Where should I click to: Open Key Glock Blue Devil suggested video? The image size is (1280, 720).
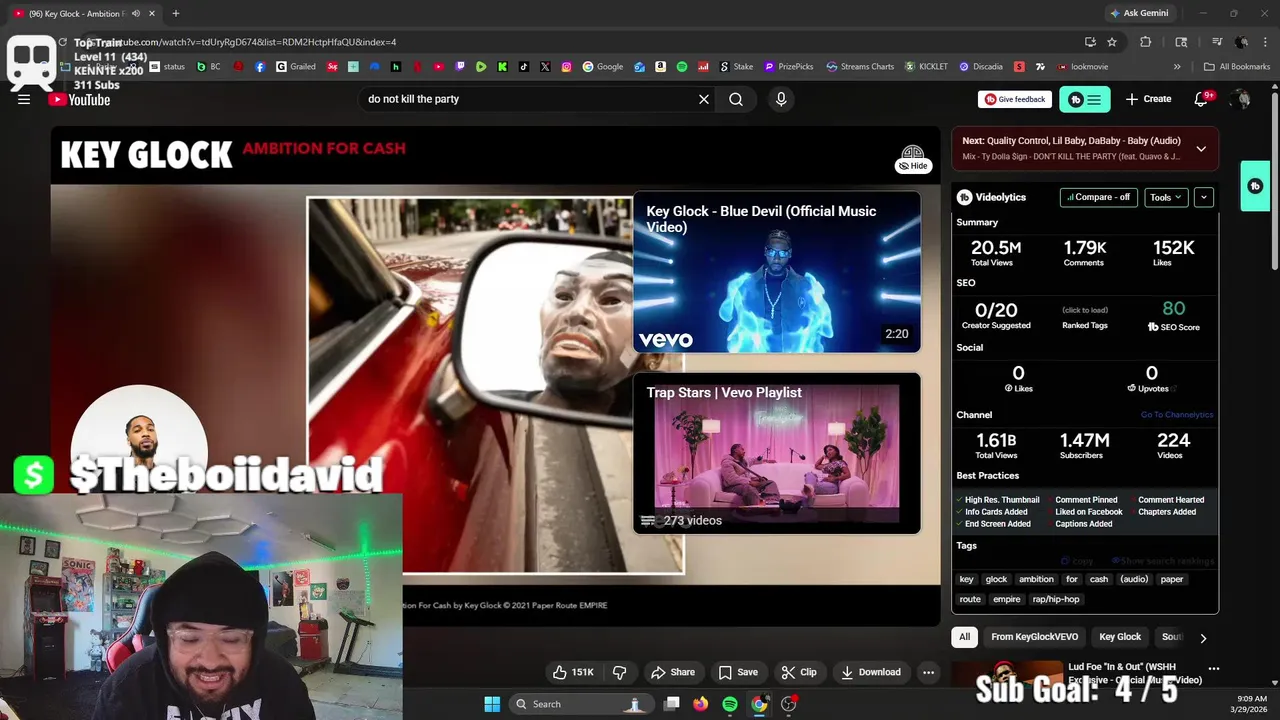pyautogui.click(x=777, y=272)
